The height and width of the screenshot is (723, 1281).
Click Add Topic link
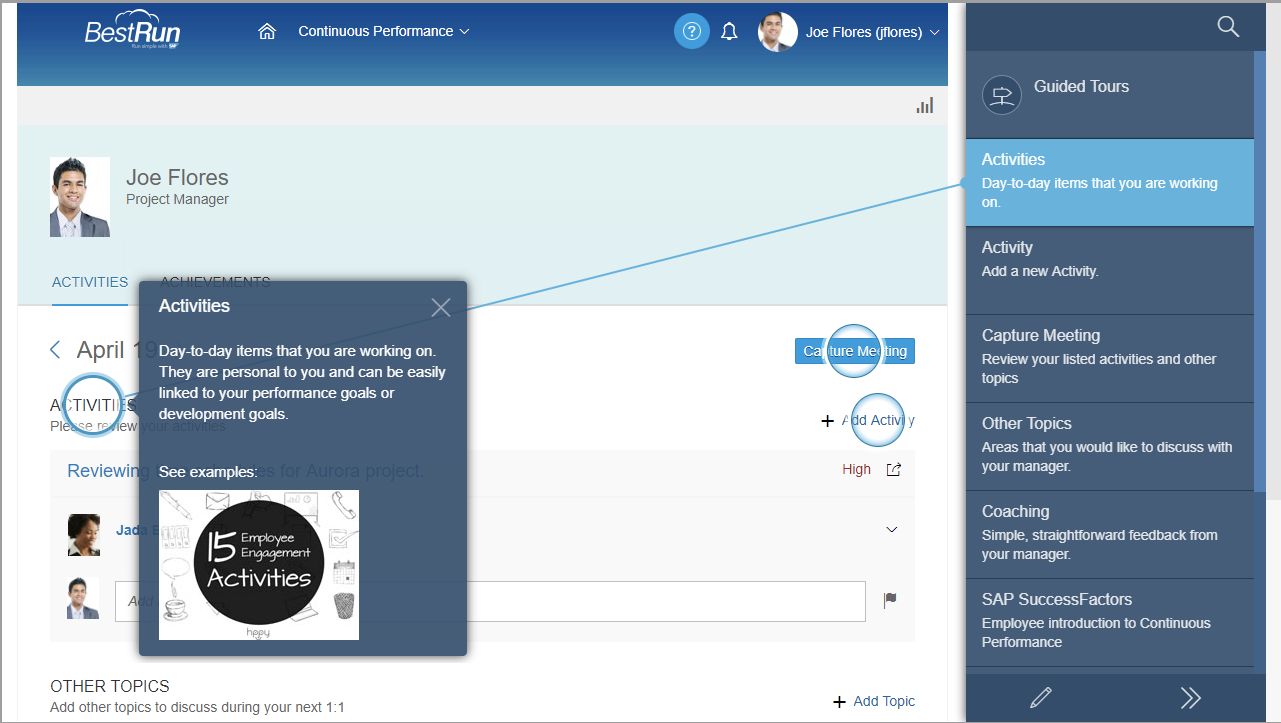tap(874, 701)
